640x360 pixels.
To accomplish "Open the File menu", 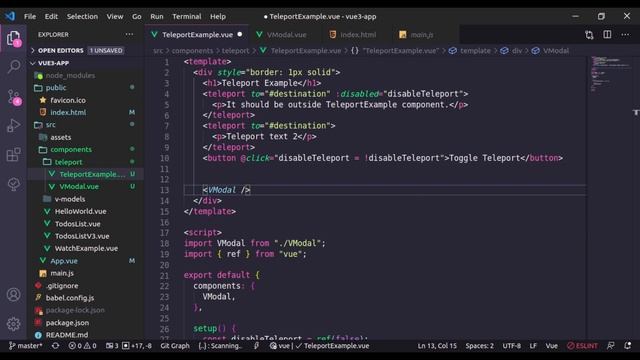I will click(30, 16).
